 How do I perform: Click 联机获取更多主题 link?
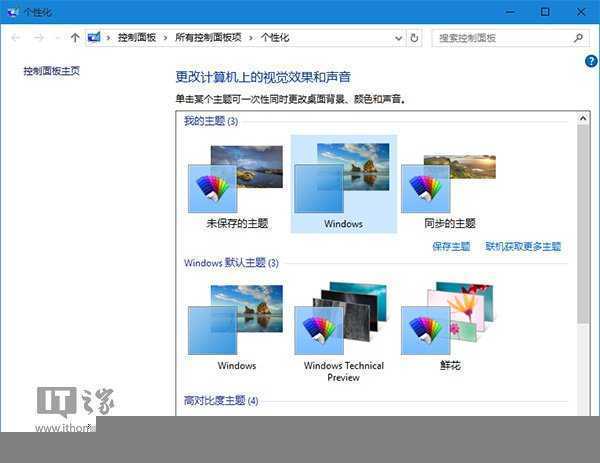click(523, 246)
